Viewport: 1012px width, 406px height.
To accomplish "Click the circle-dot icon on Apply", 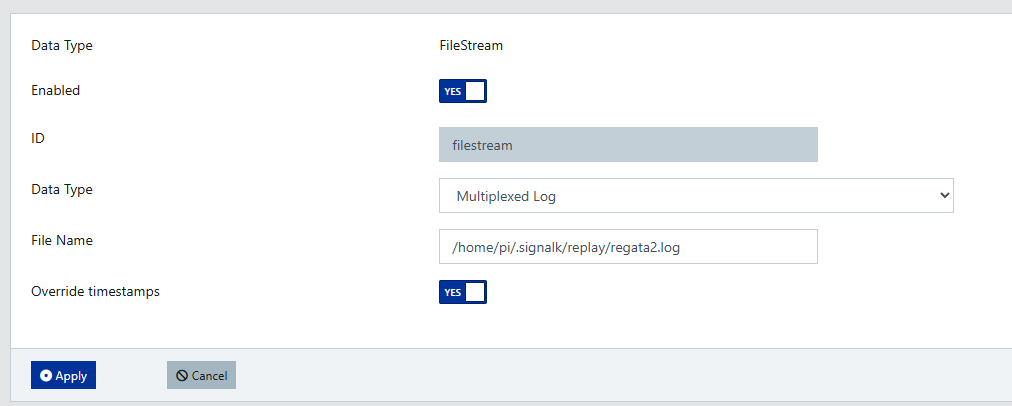I will point(46,376).
